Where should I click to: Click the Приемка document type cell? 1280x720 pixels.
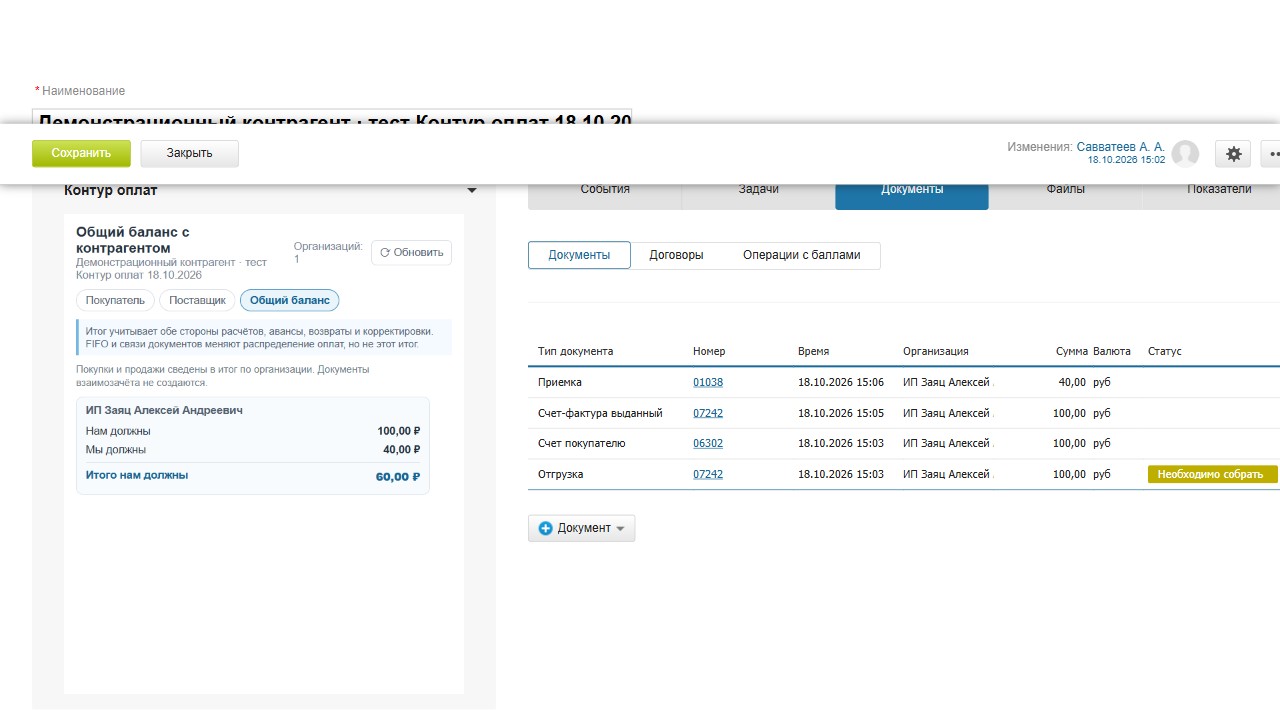(560, 383)
